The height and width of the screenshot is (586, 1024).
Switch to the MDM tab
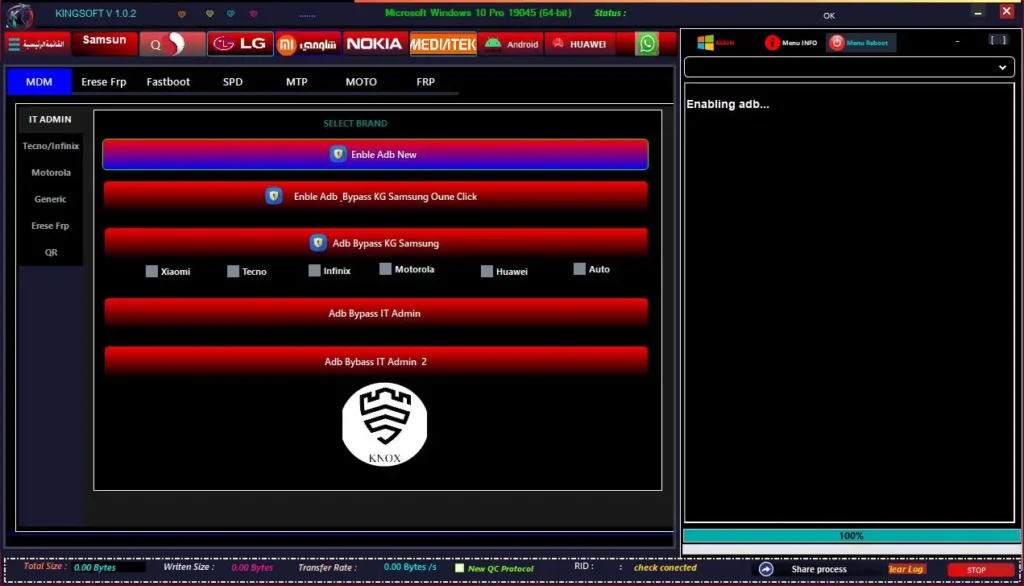tap(39, 82)
